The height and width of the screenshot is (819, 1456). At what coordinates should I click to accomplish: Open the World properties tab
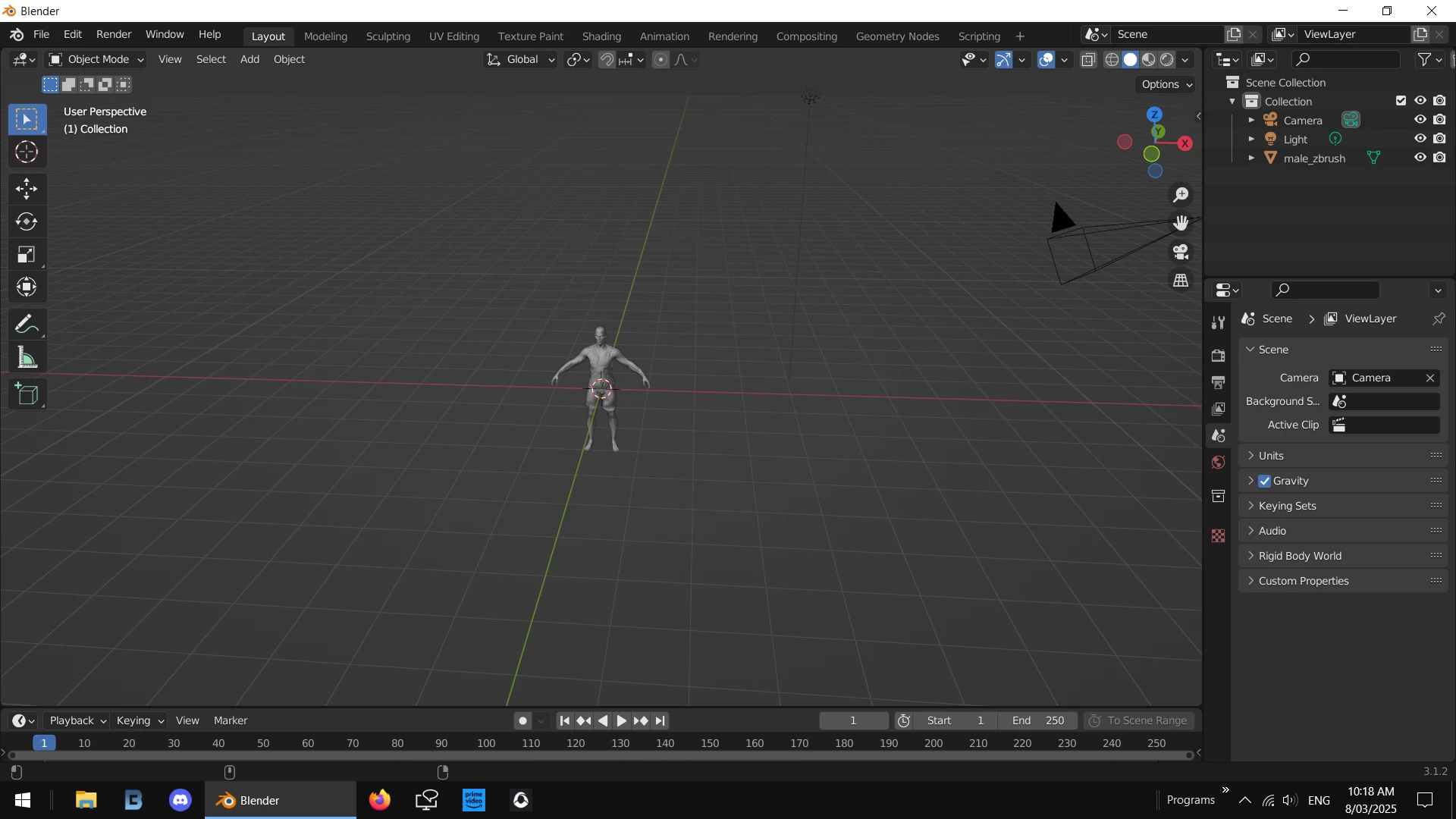[x=1219, y=463]
